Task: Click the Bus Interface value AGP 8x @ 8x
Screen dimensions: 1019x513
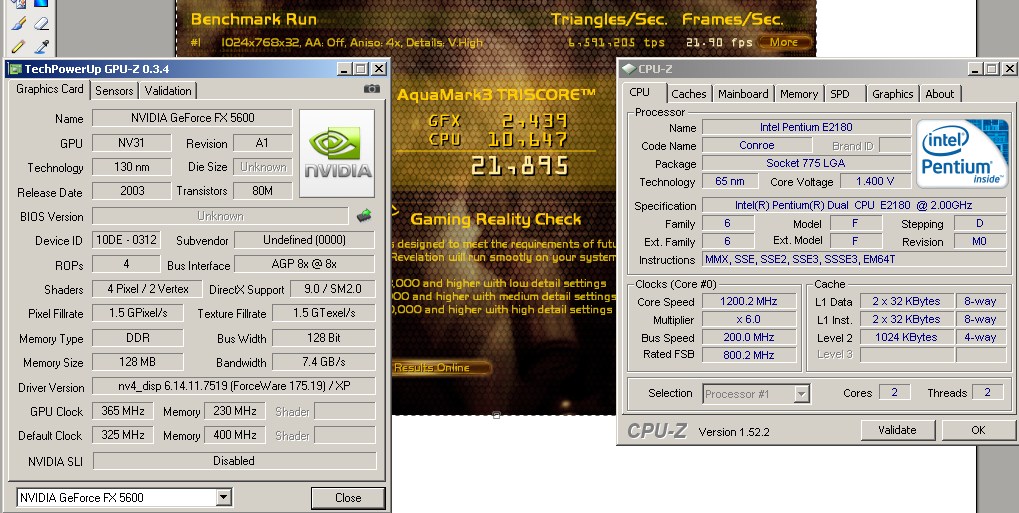Action: coord(304,264)
